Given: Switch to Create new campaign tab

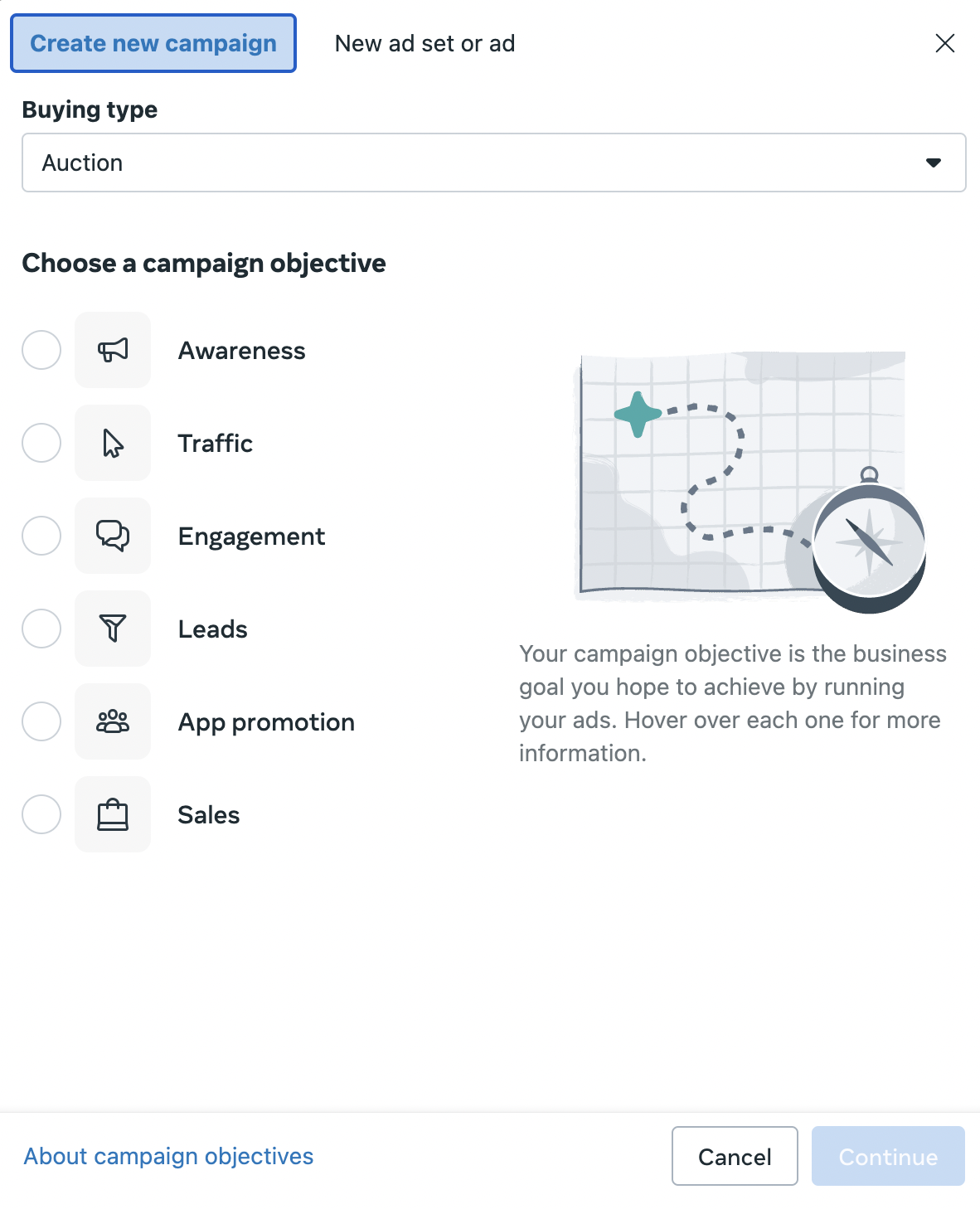Looking at the screenshot, I should (x=153, y=43).
